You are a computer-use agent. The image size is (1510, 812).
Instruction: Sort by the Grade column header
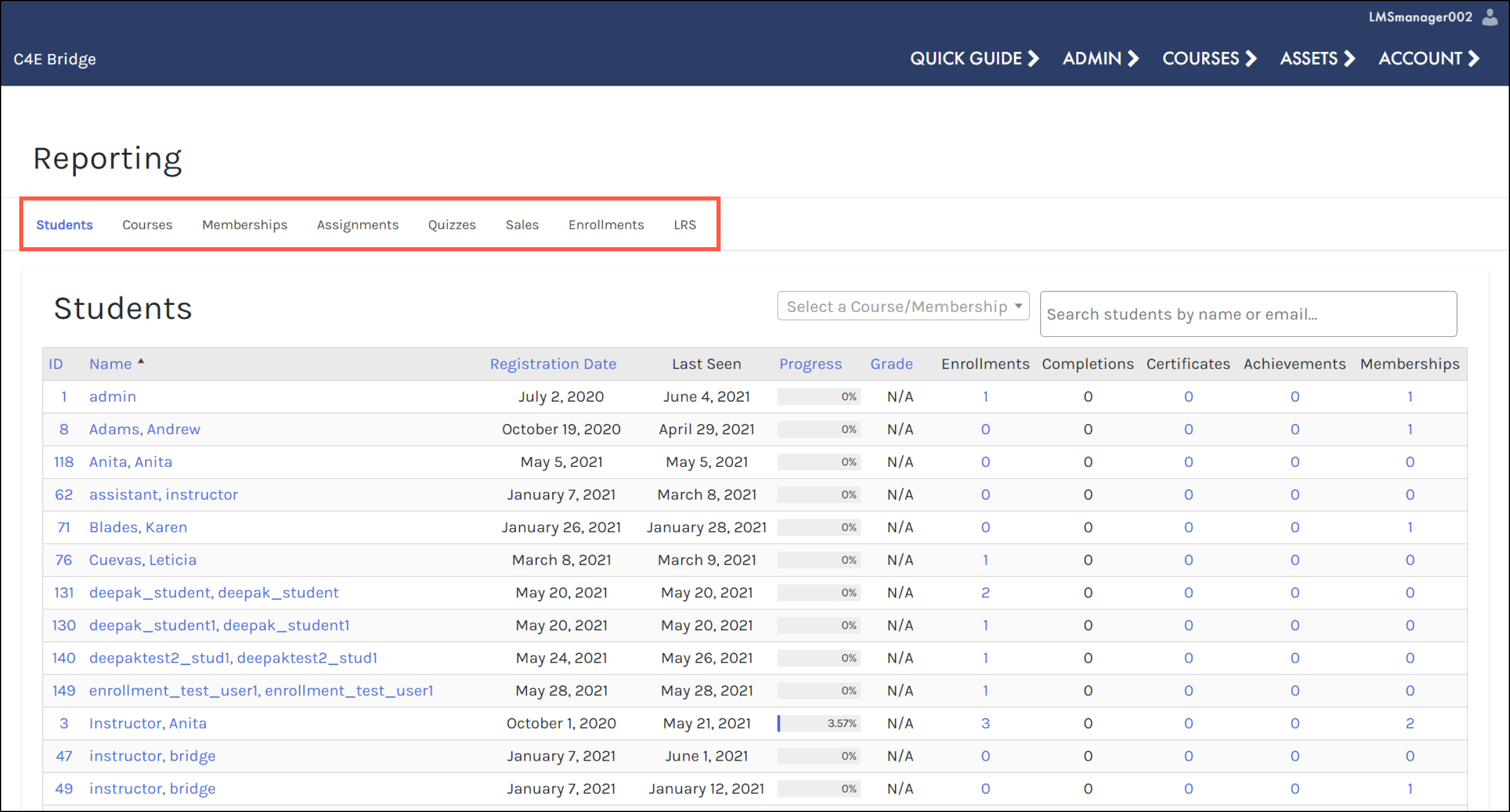click(891, 364)
